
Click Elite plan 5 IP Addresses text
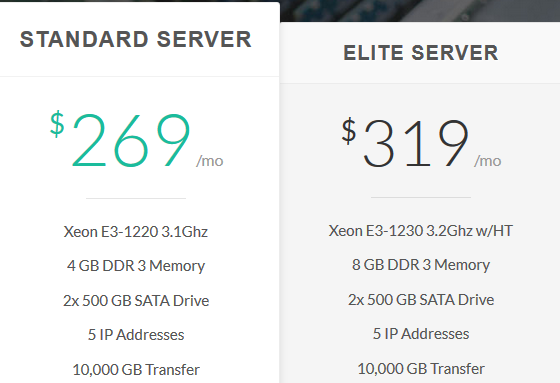pos(421,334)
